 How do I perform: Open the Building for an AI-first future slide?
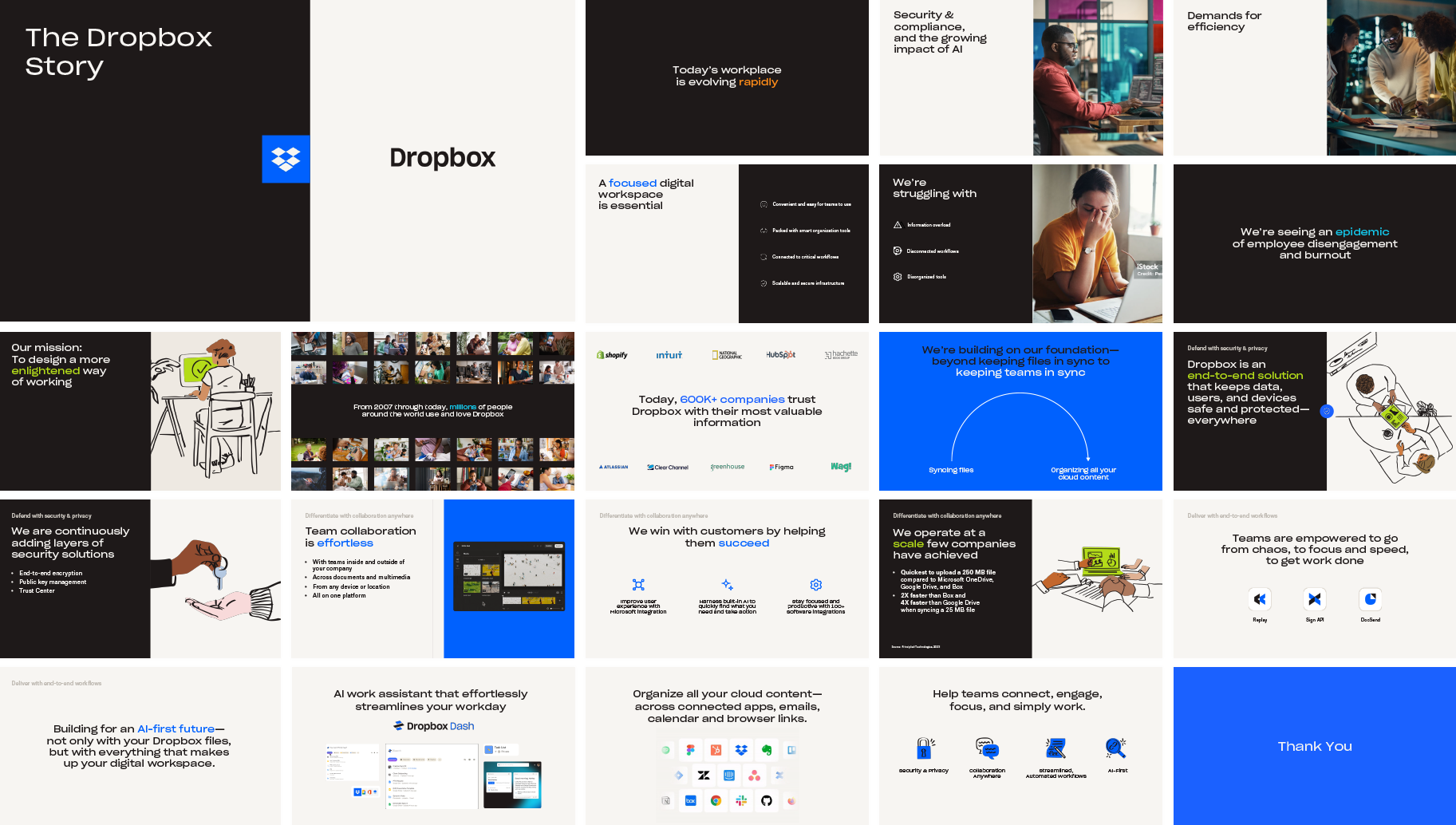(140, 746)
